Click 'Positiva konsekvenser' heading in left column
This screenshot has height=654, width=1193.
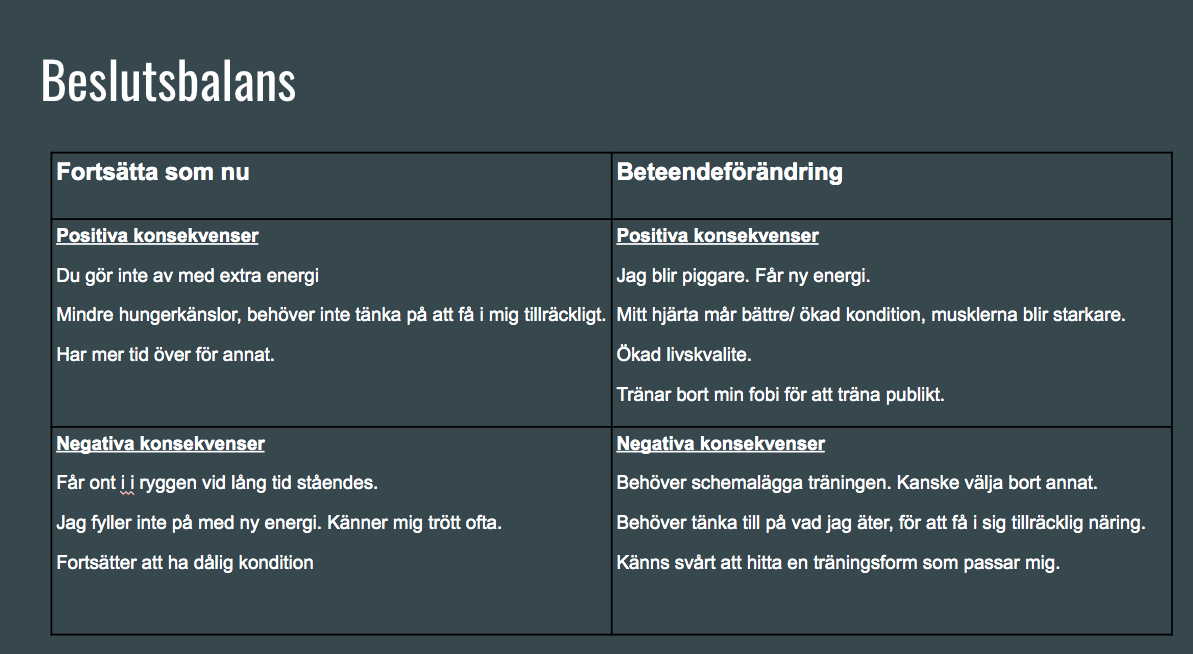[157, 236]
